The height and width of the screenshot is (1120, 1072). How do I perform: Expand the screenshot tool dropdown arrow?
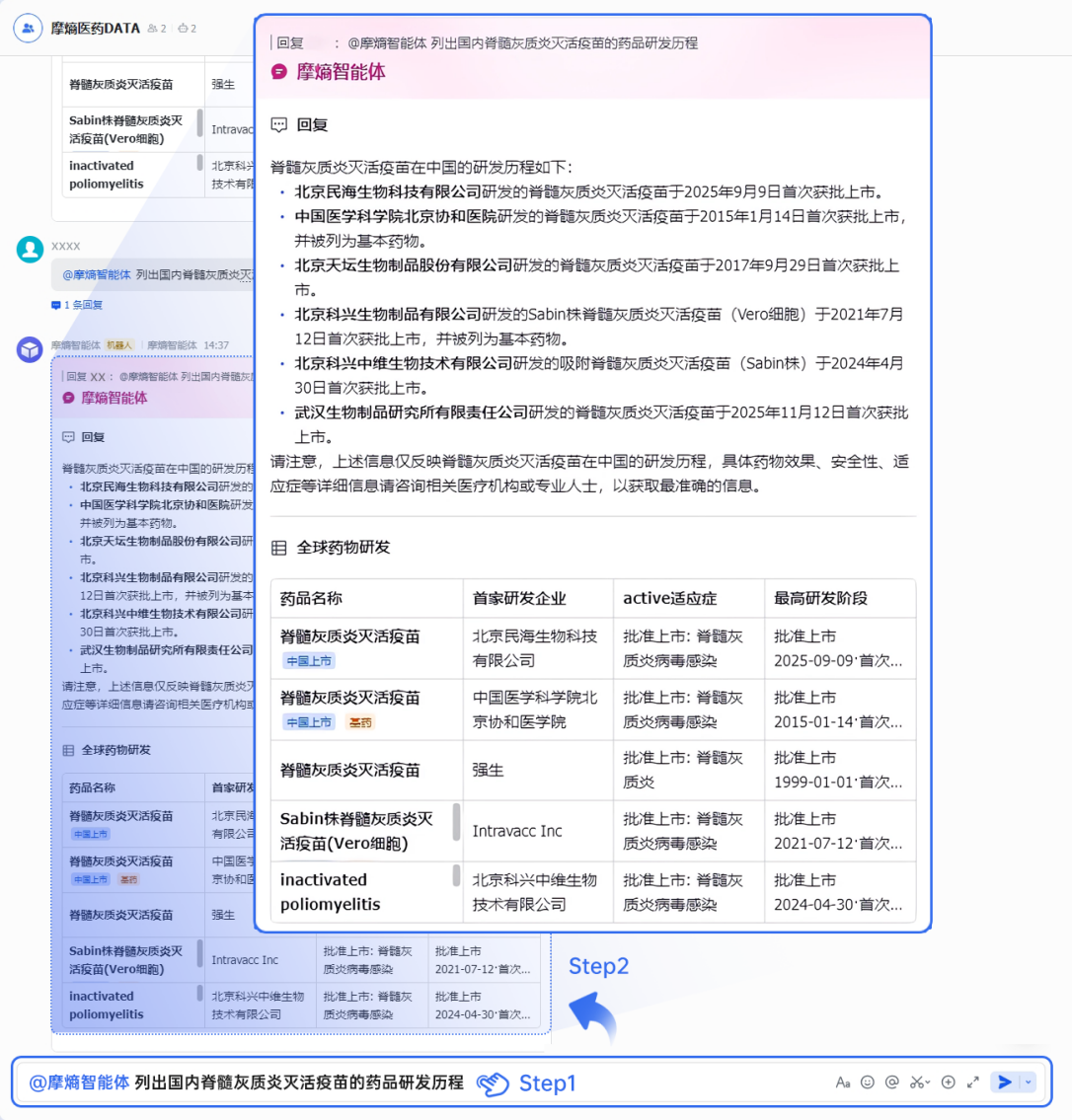coord(928,1083)
